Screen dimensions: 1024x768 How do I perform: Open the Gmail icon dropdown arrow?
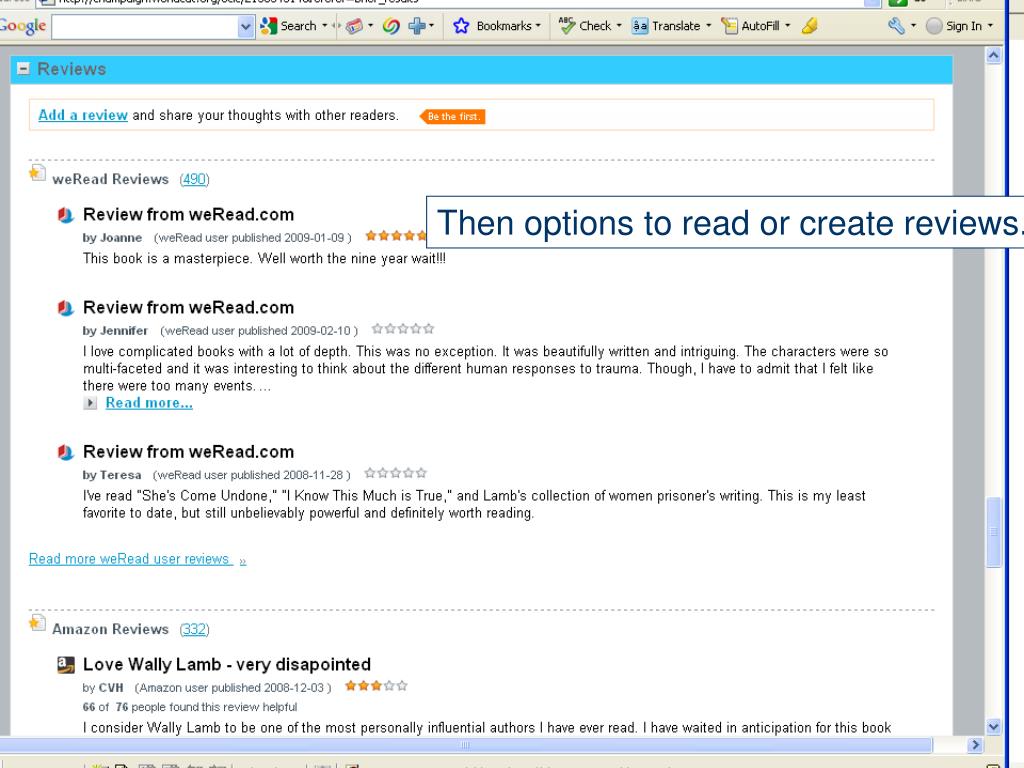pyautogui.click(x=370, y=26)
